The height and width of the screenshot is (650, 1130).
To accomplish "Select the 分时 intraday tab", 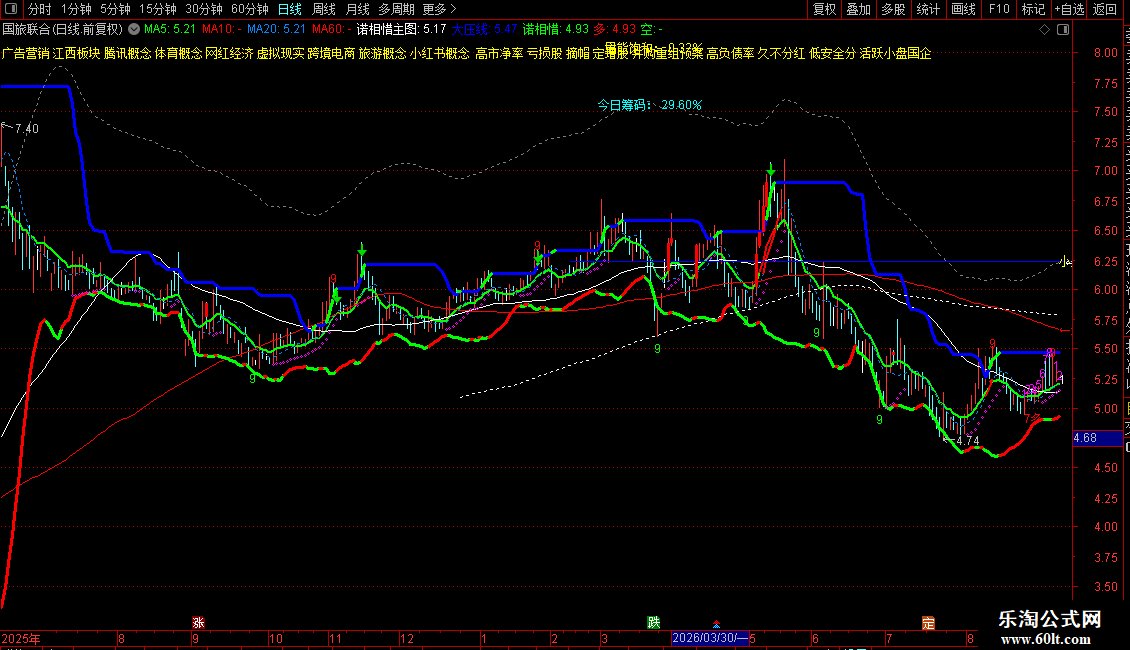I will pos(40,9).
